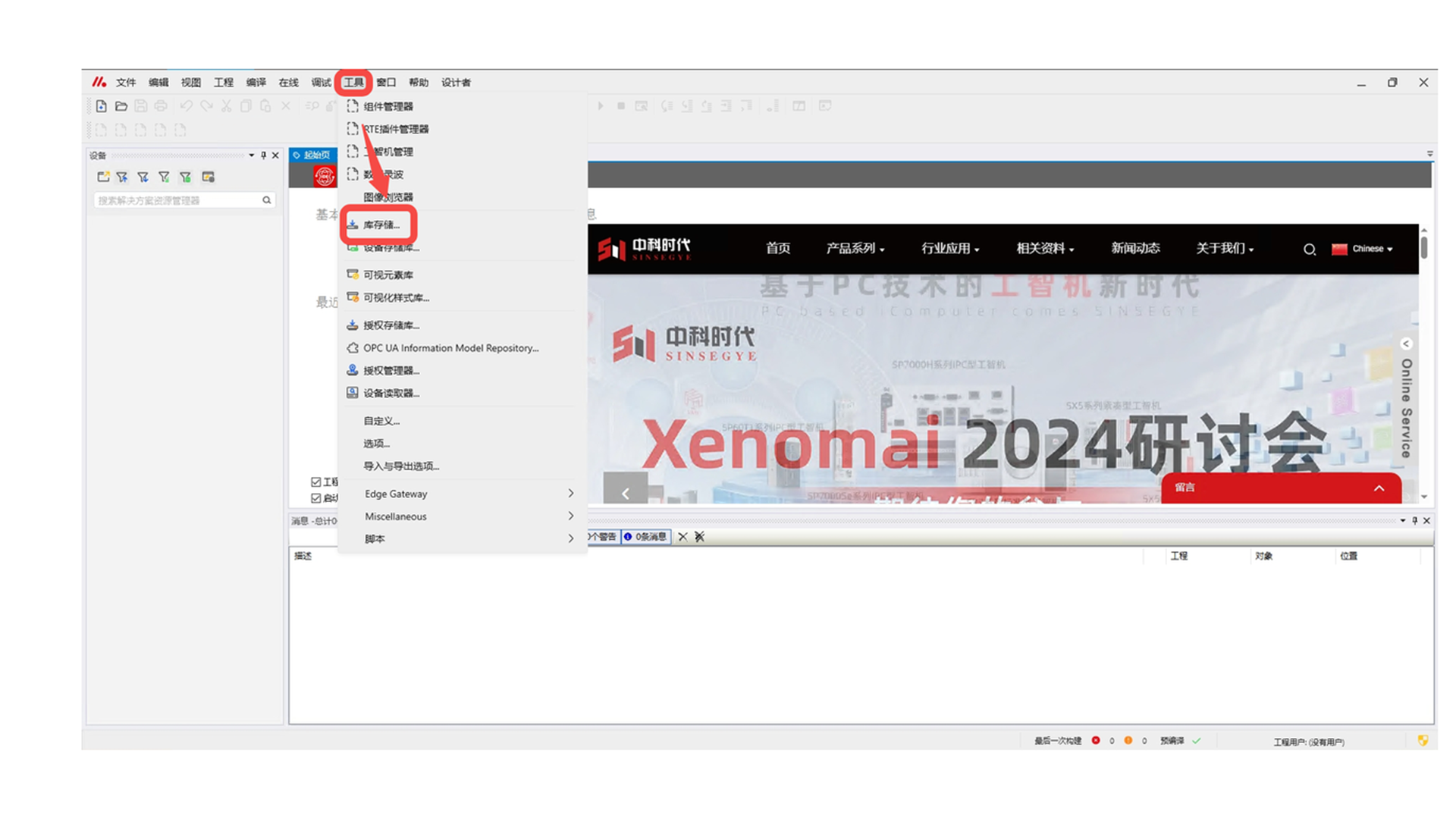This screenshot has width=1456, height=819.
Task: Toggle the second checkbox near the start page bottom
Action: (316, 498)
